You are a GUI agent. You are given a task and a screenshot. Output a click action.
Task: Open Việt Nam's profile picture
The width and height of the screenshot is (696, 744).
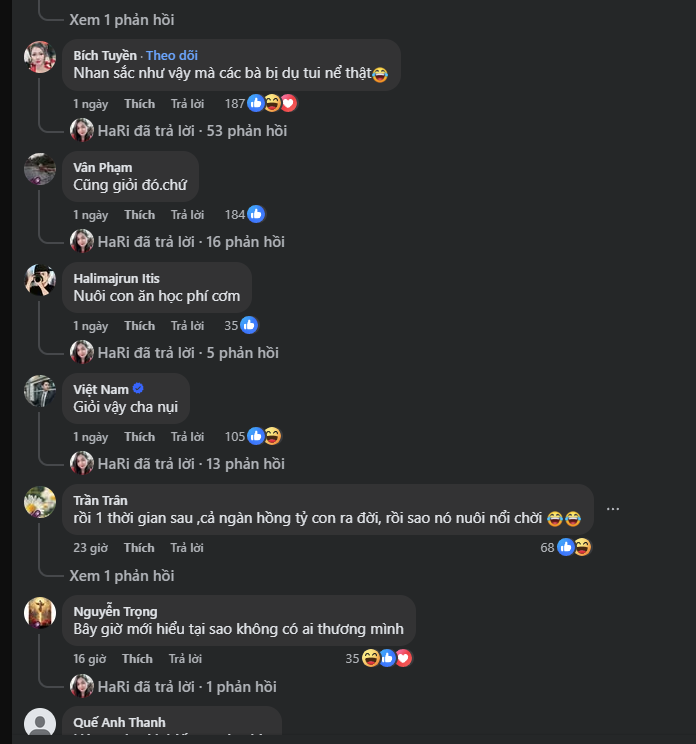pyautogui.click(x=40, y=391)
